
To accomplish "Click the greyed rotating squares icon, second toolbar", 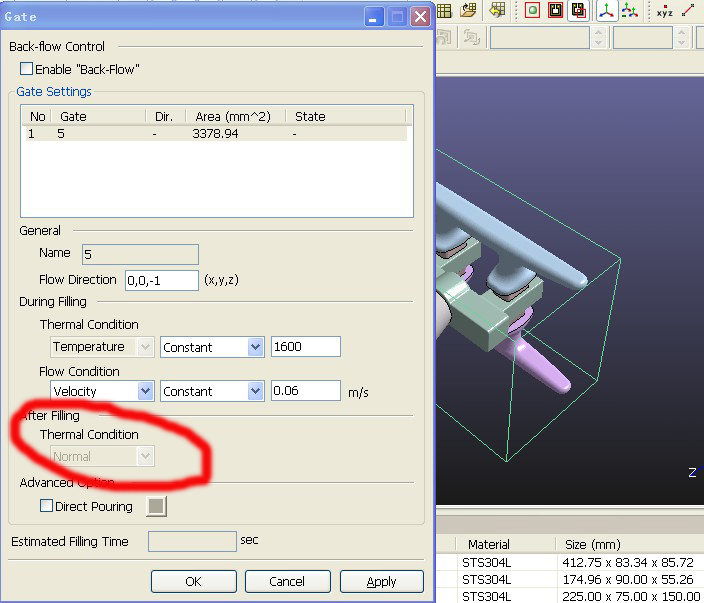I will [x=471, y=37].
